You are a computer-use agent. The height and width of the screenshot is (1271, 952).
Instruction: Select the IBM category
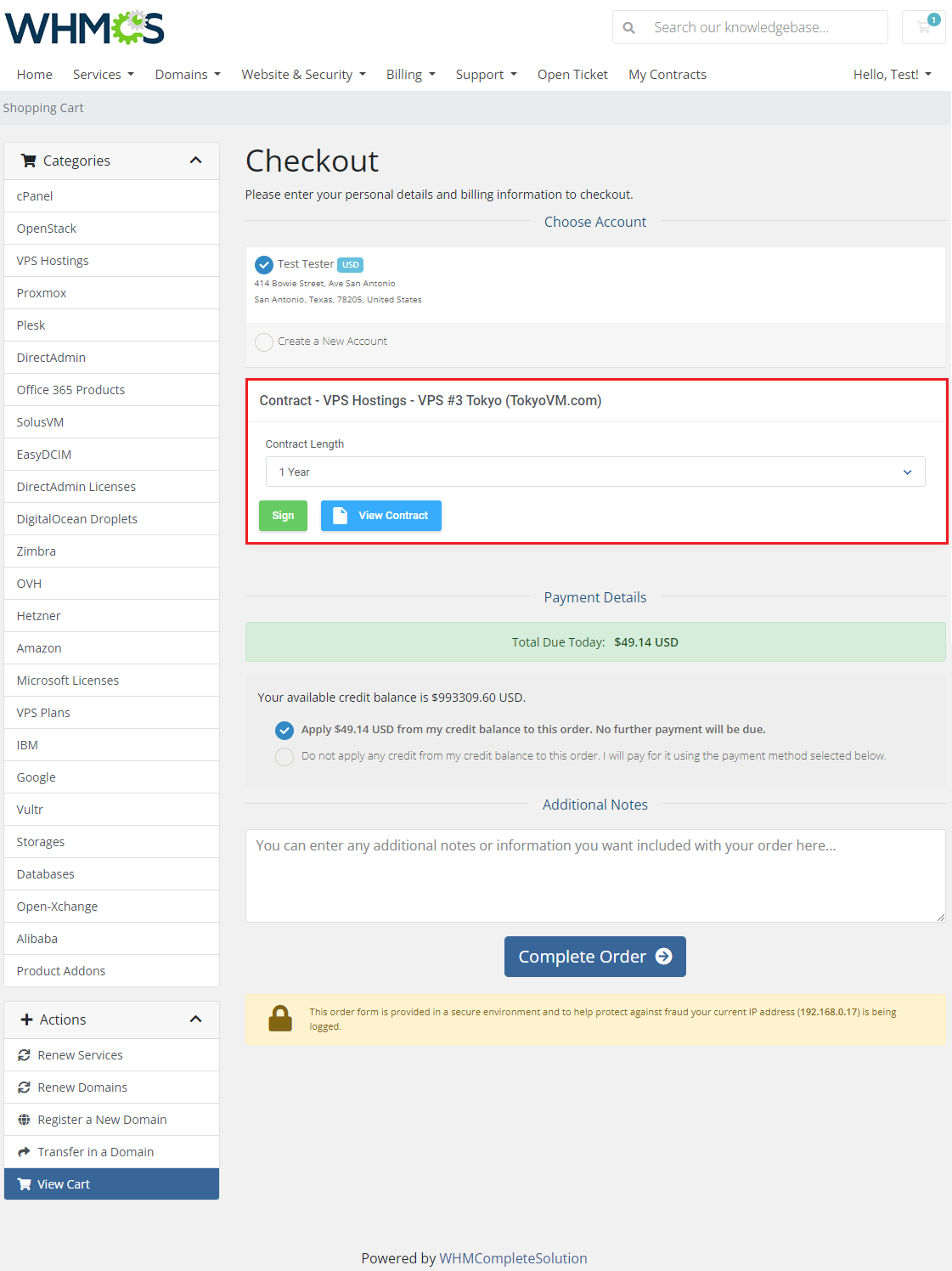pyautogui.click(x=111, y=745)
